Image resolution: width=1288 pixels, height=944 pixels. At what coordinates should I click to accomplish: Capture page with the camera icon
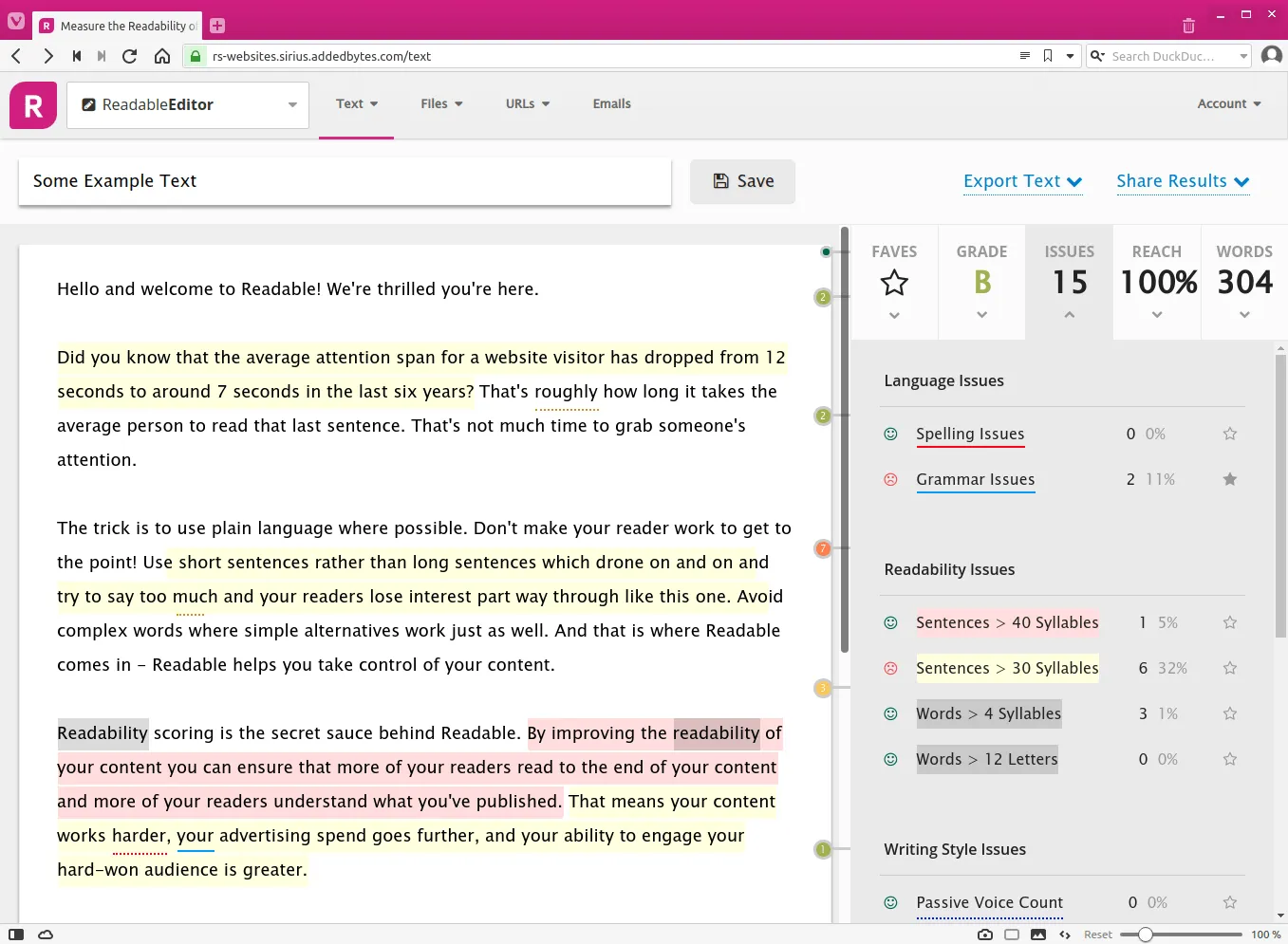click(x=985, y=935)
